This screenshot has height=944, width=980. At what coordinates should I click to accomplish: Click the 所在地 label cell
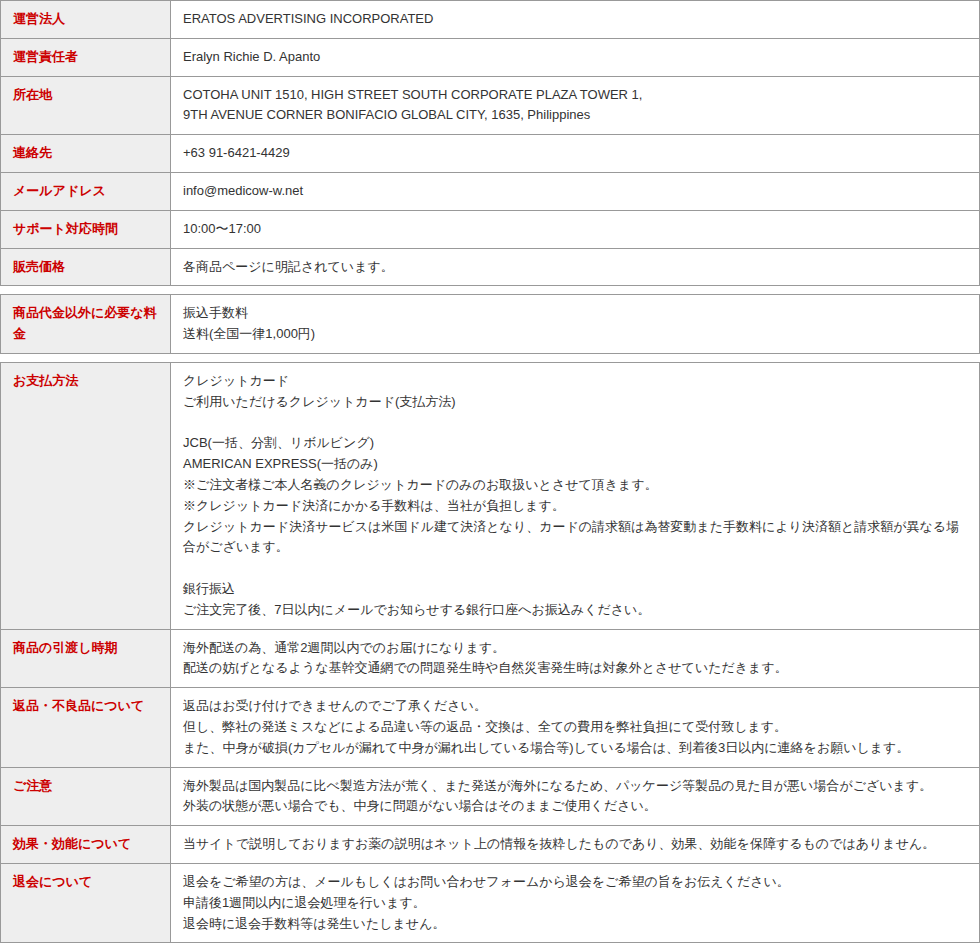coord(32,95)
